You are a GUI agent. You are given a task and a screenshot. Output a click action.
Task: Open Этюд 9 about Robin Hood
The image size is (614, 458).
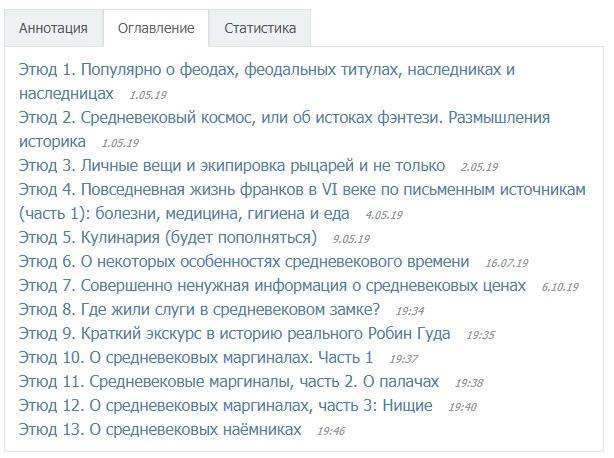[x=235, y=334]
